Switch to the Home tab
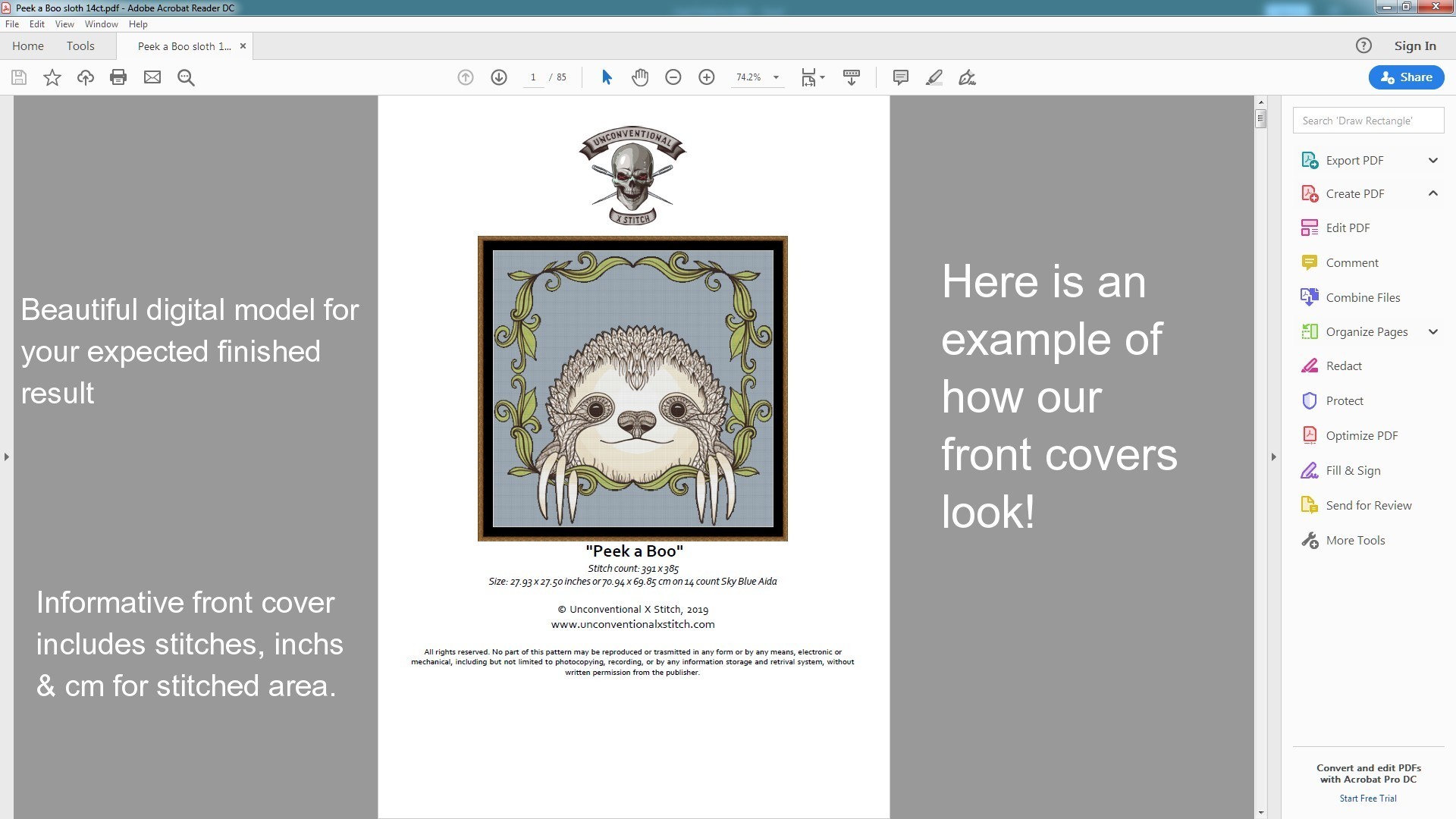Viewport: 1456px width, 819px height. [x=28, y=46]
